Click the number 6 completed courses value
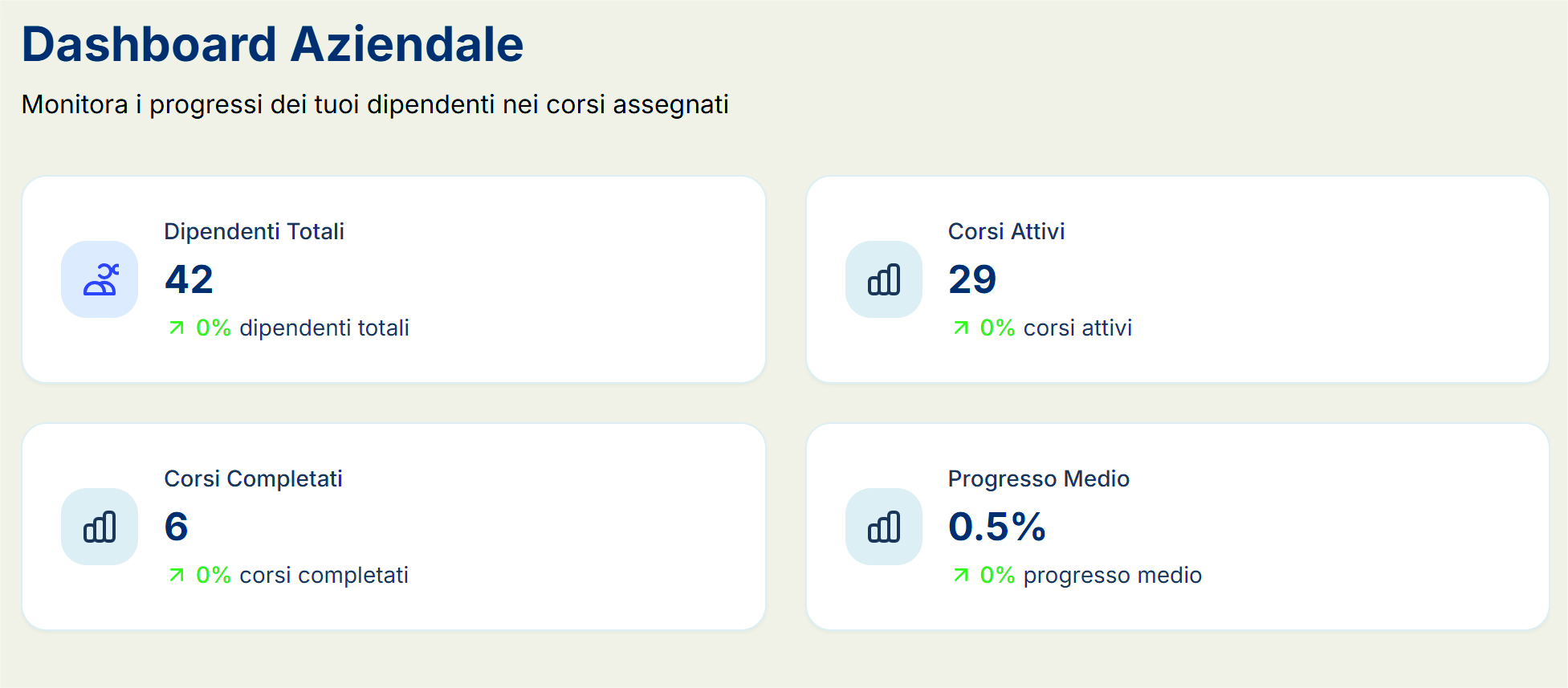This screenshot has height=688, width=1568. [x=176, y=527]
